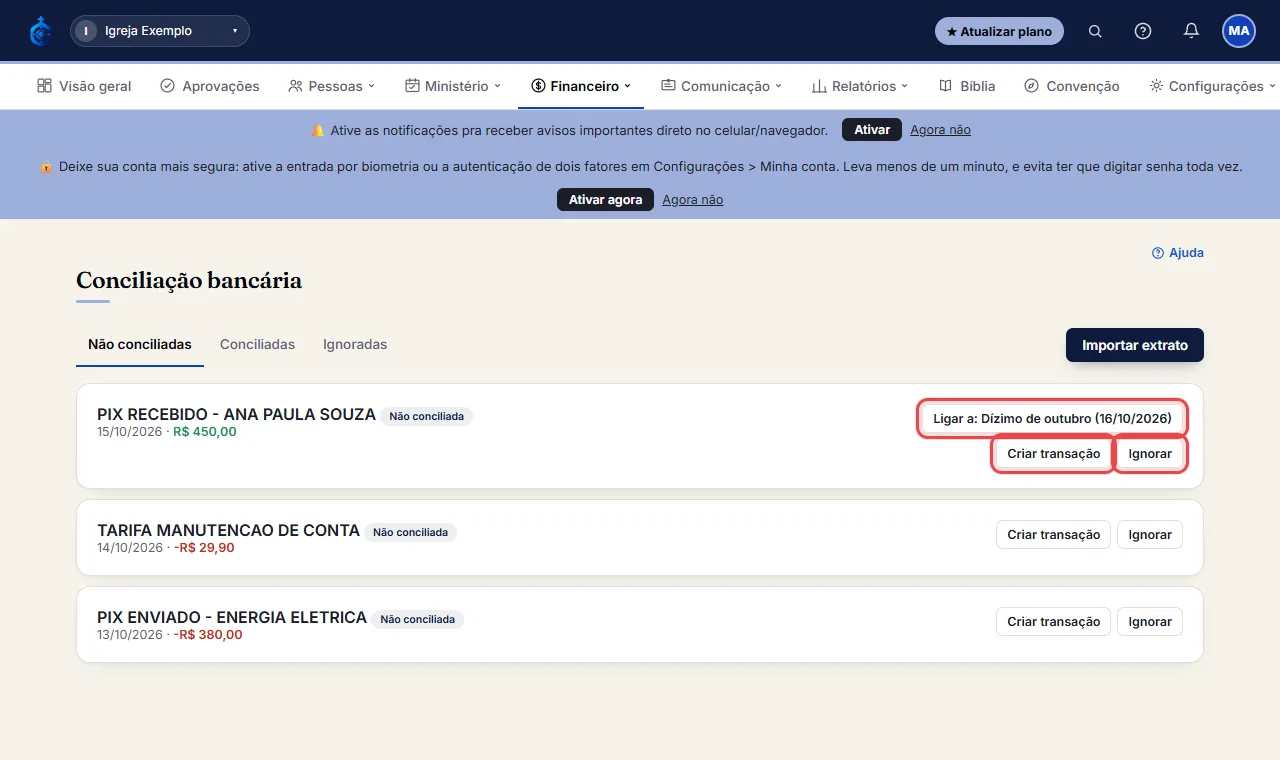Click the -R$ 29,90 amount

click(204, 548)
